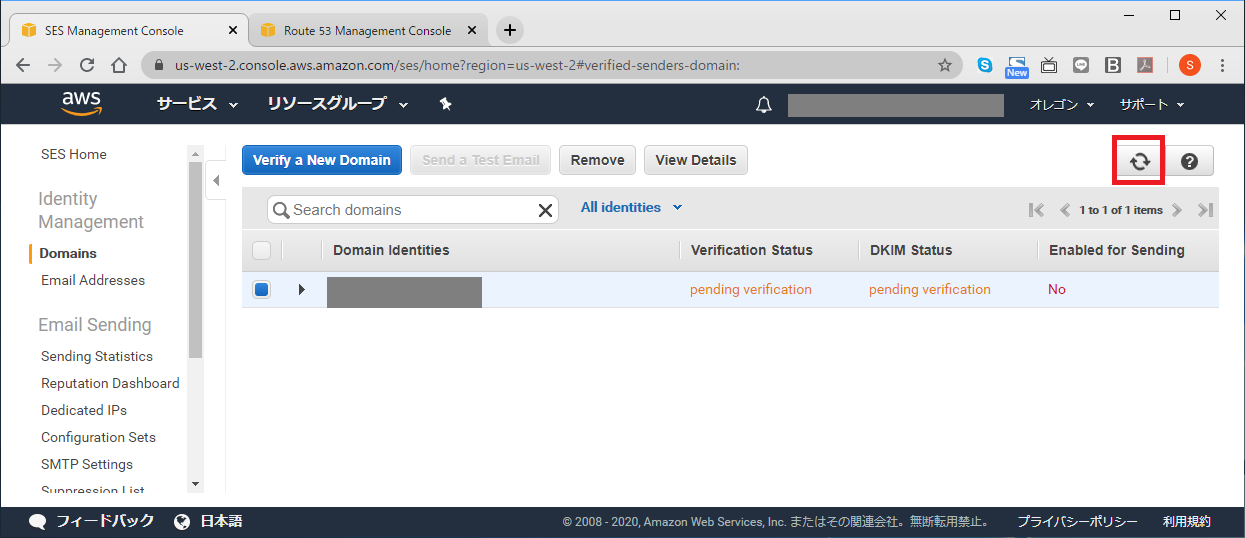Open Reputation Dashboard in sidebar
Viewport: 1245px width, 538px height.
[x=110, y=383]
